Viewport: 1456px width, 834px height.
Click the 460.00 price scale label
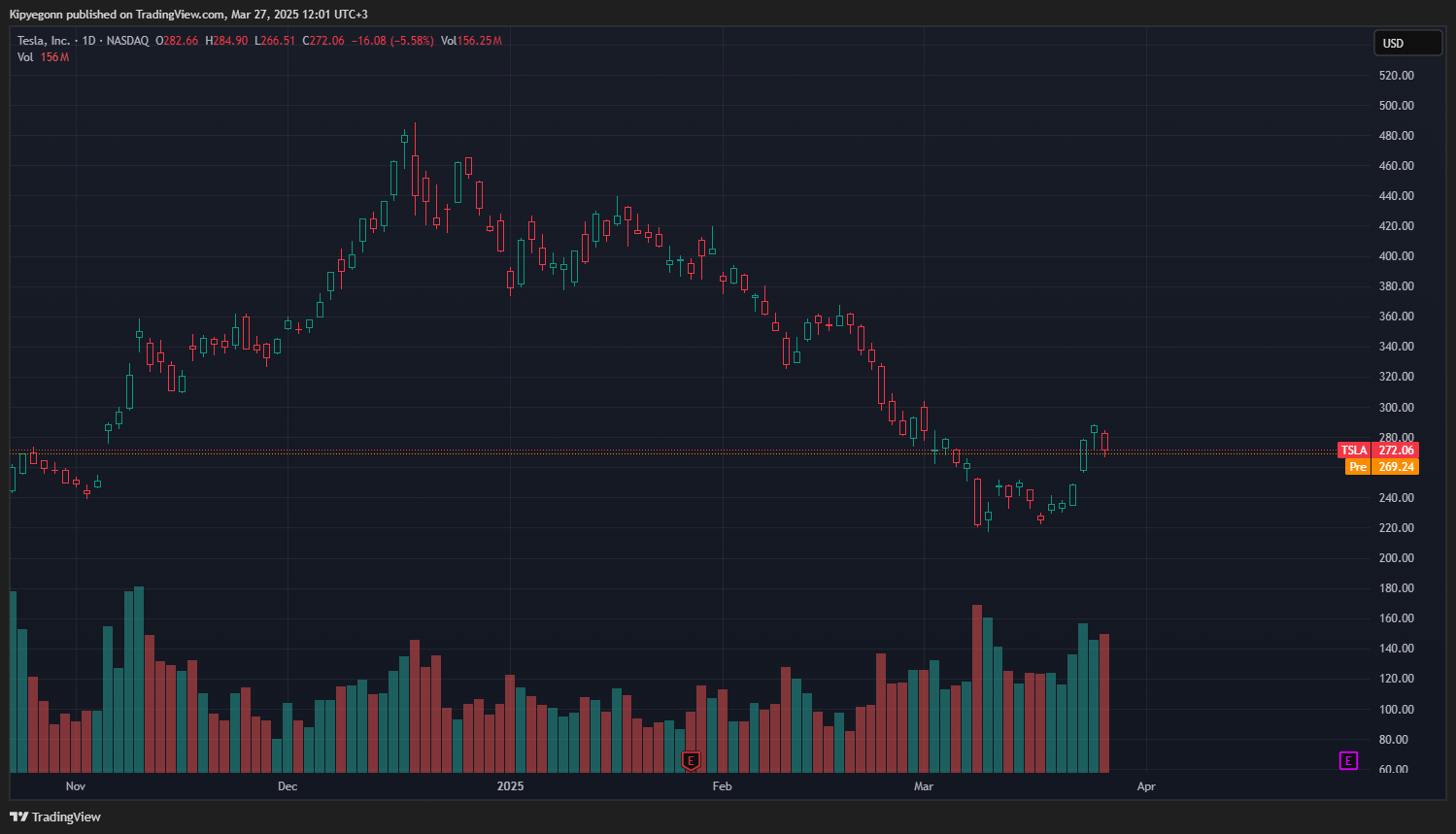pyautogui.click(x=1397, y=166)
